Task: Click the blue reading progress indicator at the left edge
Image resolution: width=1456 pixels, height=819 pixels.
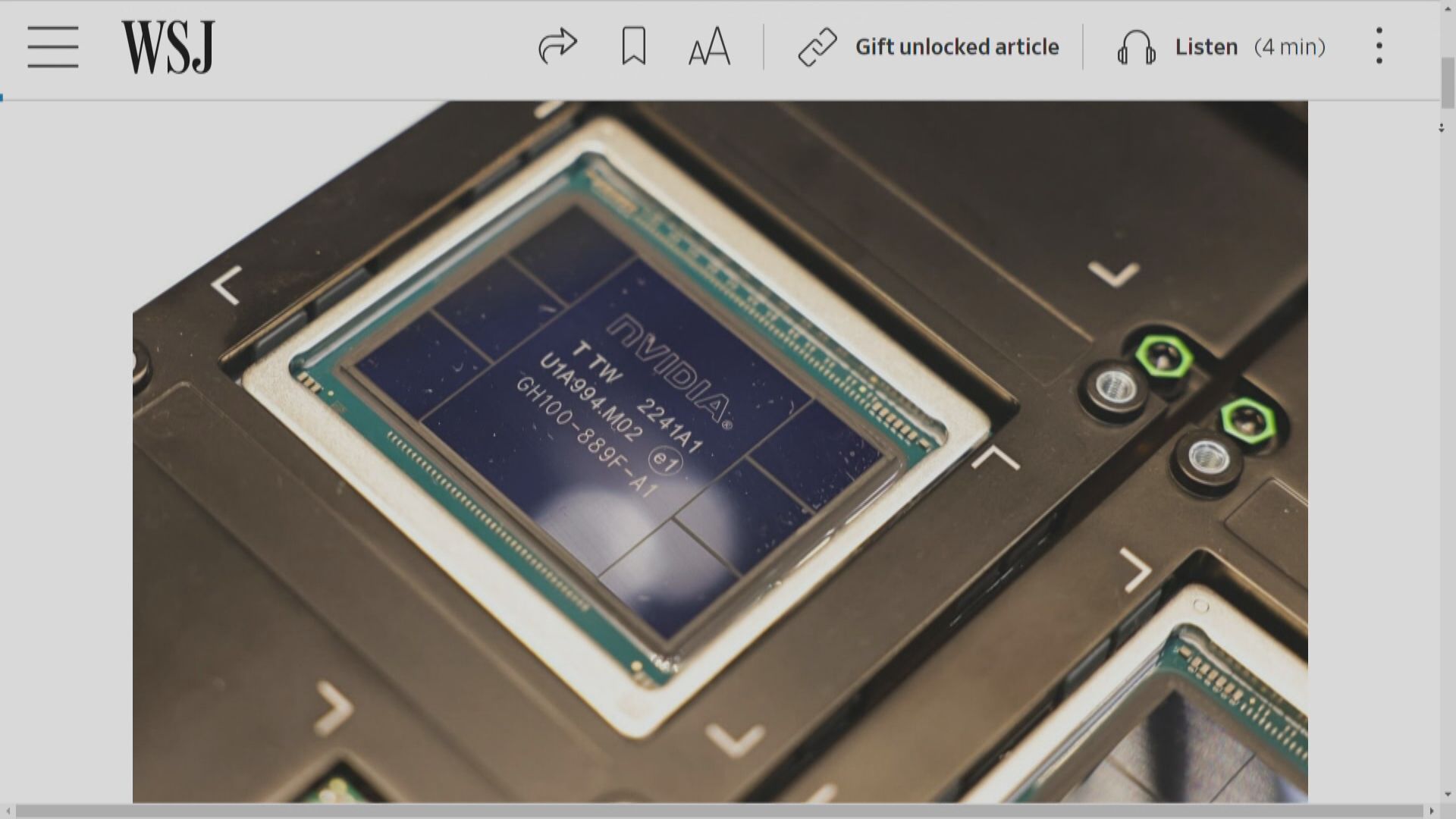Action: (x=2, y=97)
